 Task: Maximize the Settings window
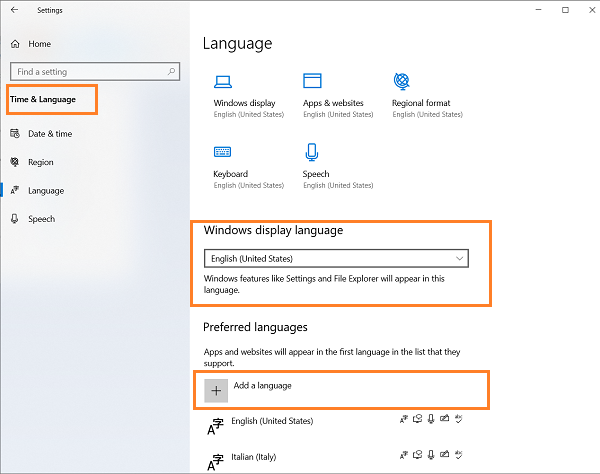pos(565,10)
